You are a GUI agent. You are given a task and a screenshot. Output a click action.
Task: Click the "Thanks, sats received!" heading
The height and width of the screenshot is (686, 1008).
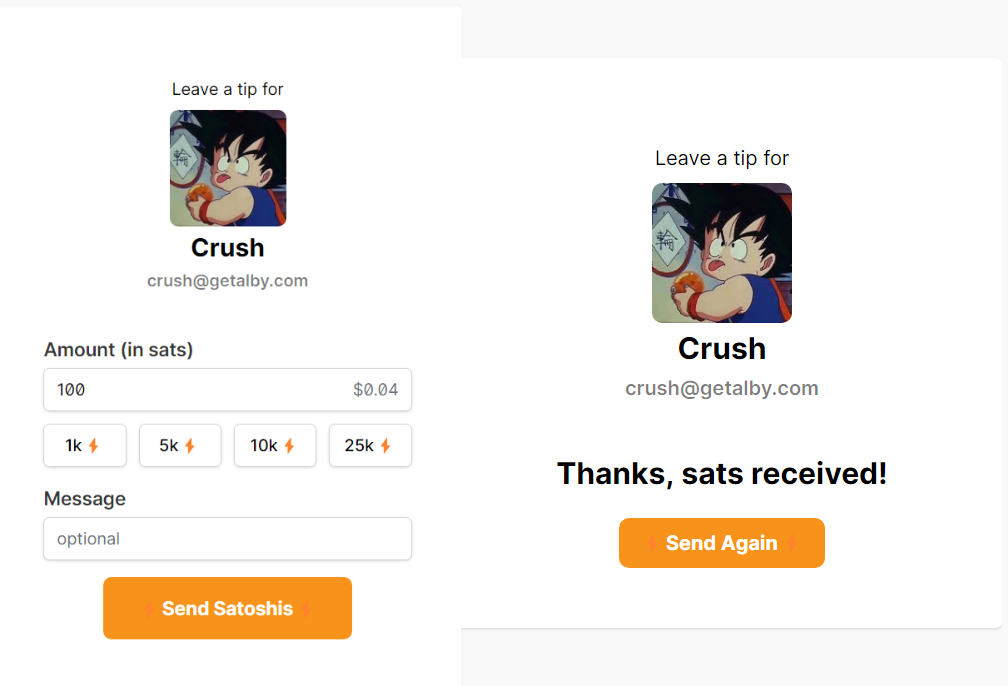[x=722, y=473]
